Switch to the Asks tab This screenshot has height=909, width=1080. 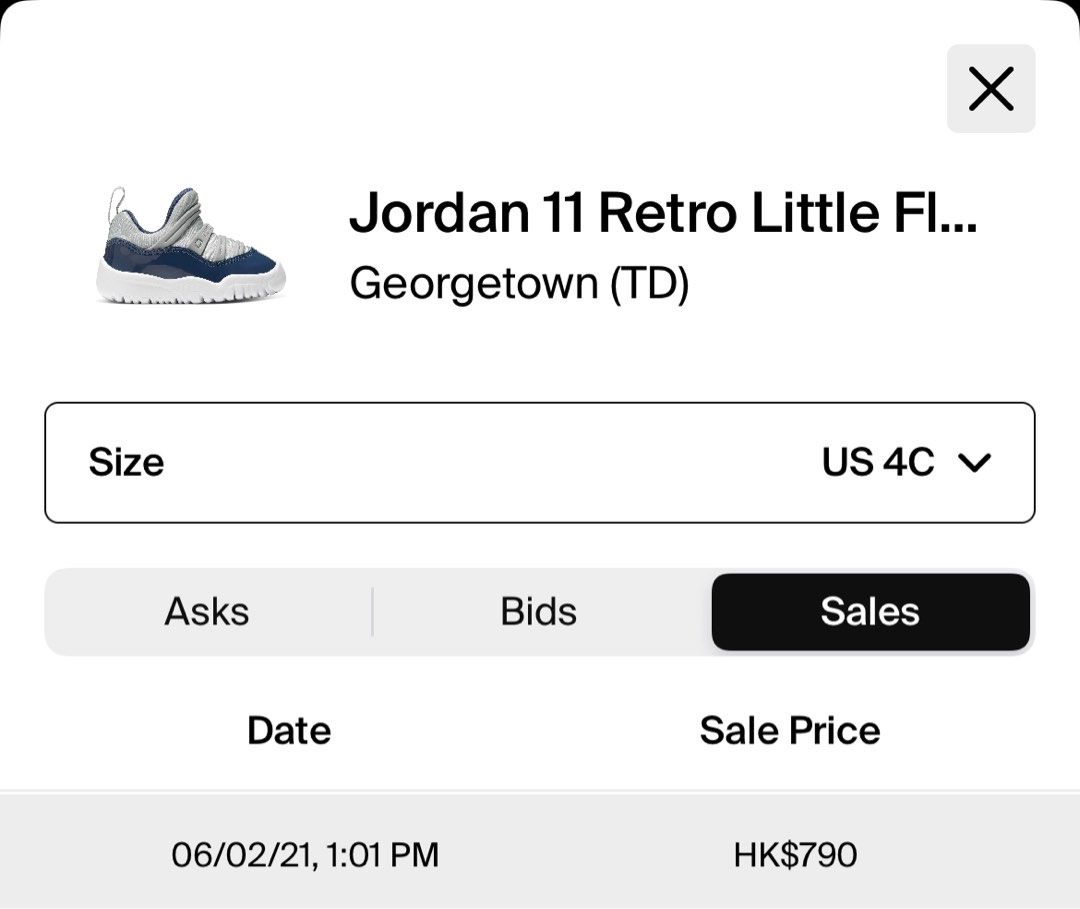pos(207,612)
